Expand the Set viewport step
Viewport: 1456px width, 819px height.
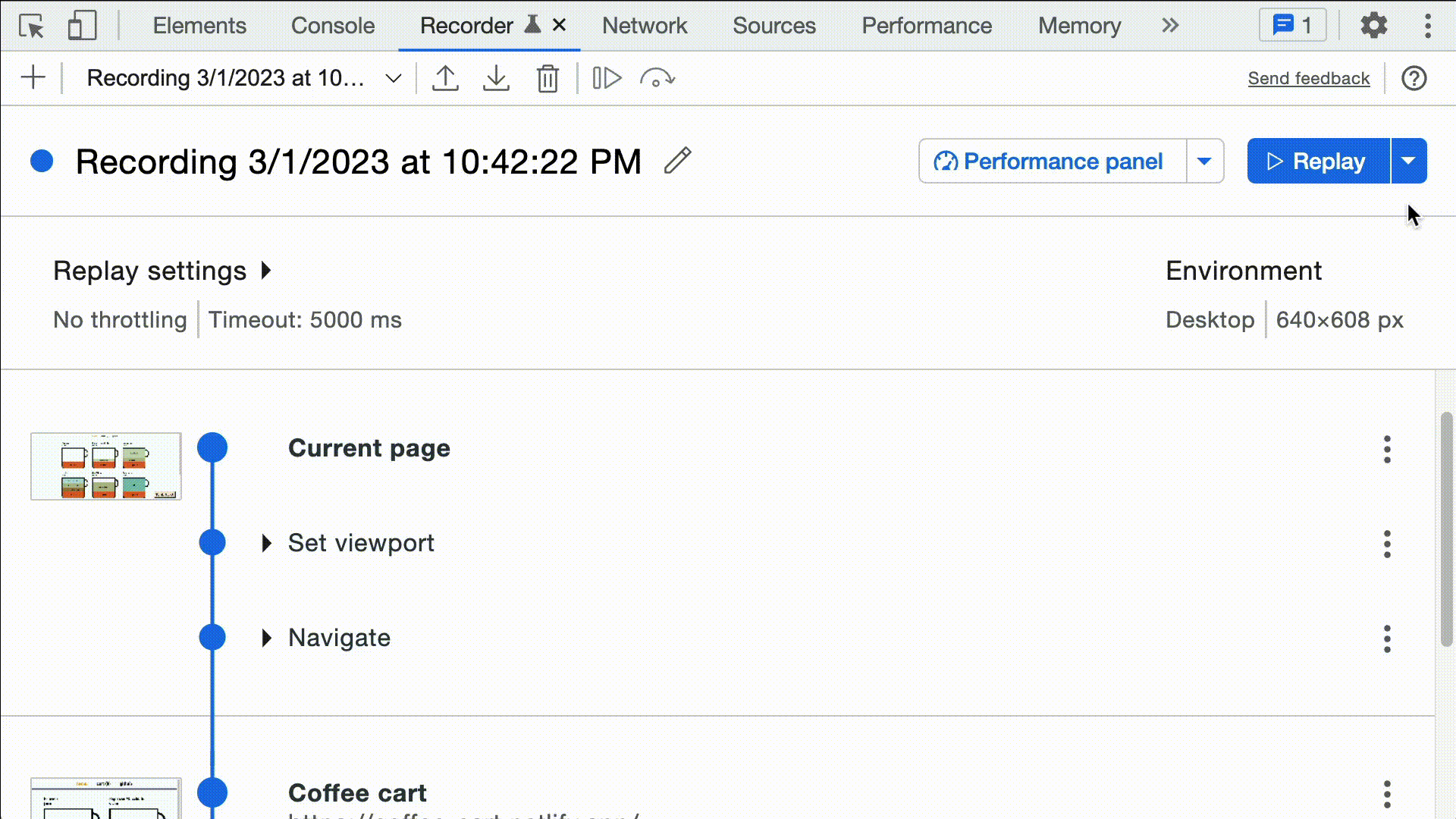tap(264, 542)
